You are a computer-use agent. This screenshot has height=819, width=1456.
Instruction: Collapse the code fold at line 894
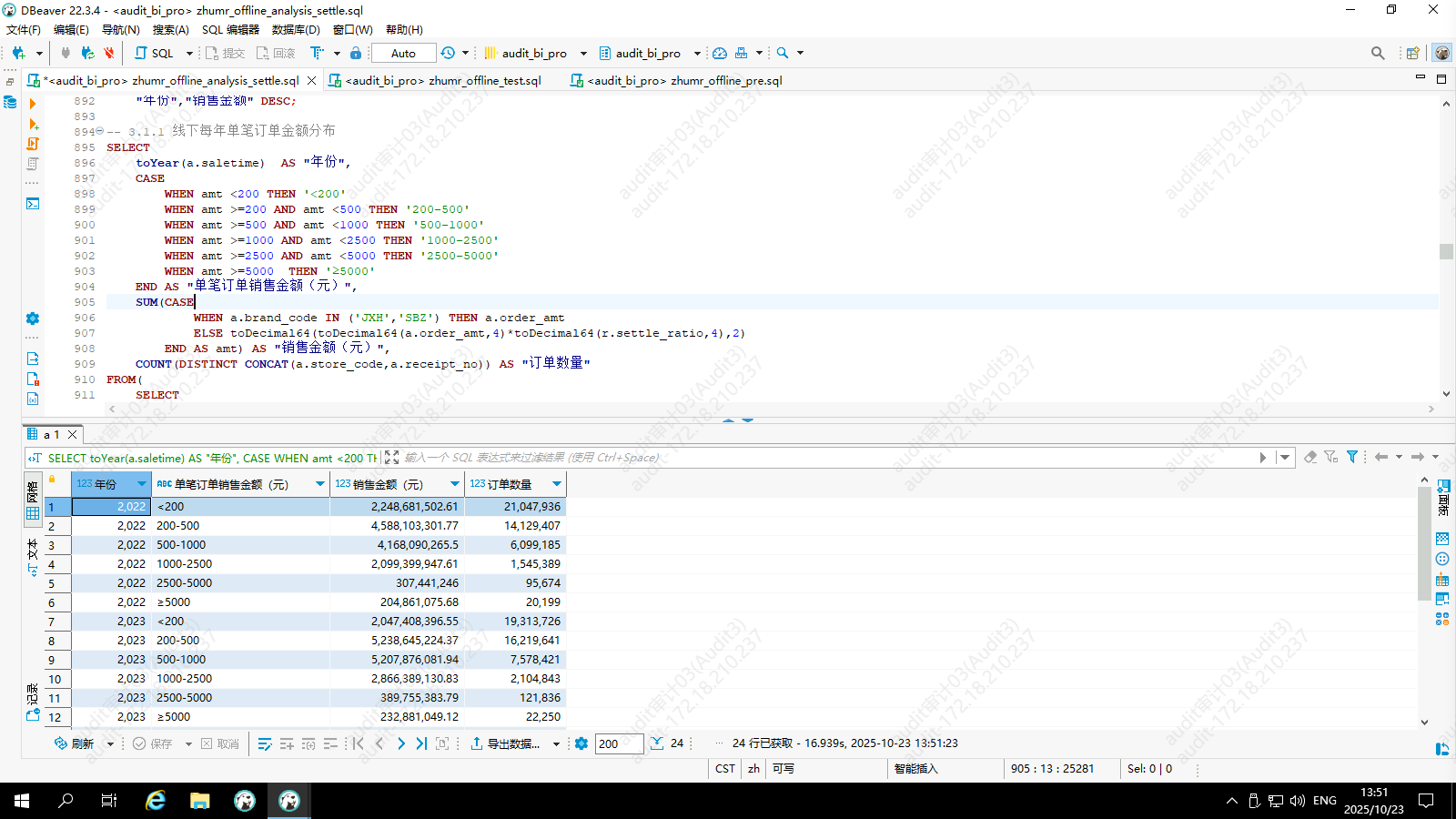(100, 131)
